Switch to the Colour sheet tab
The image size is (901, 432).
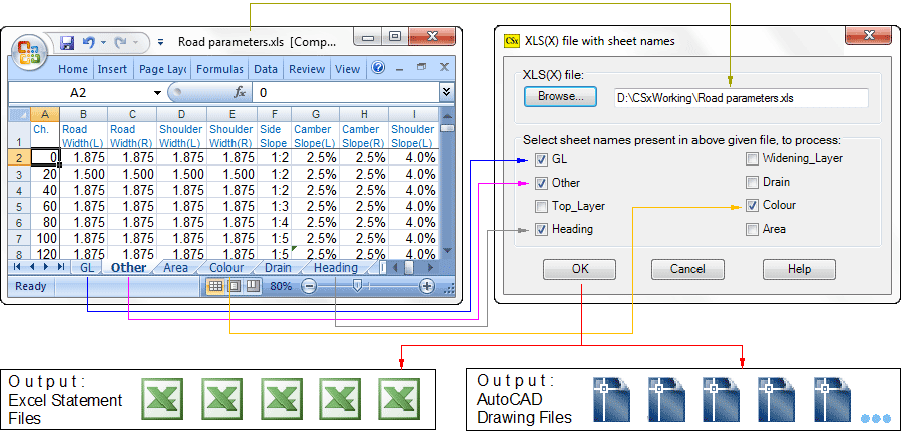tap(226, 268)
